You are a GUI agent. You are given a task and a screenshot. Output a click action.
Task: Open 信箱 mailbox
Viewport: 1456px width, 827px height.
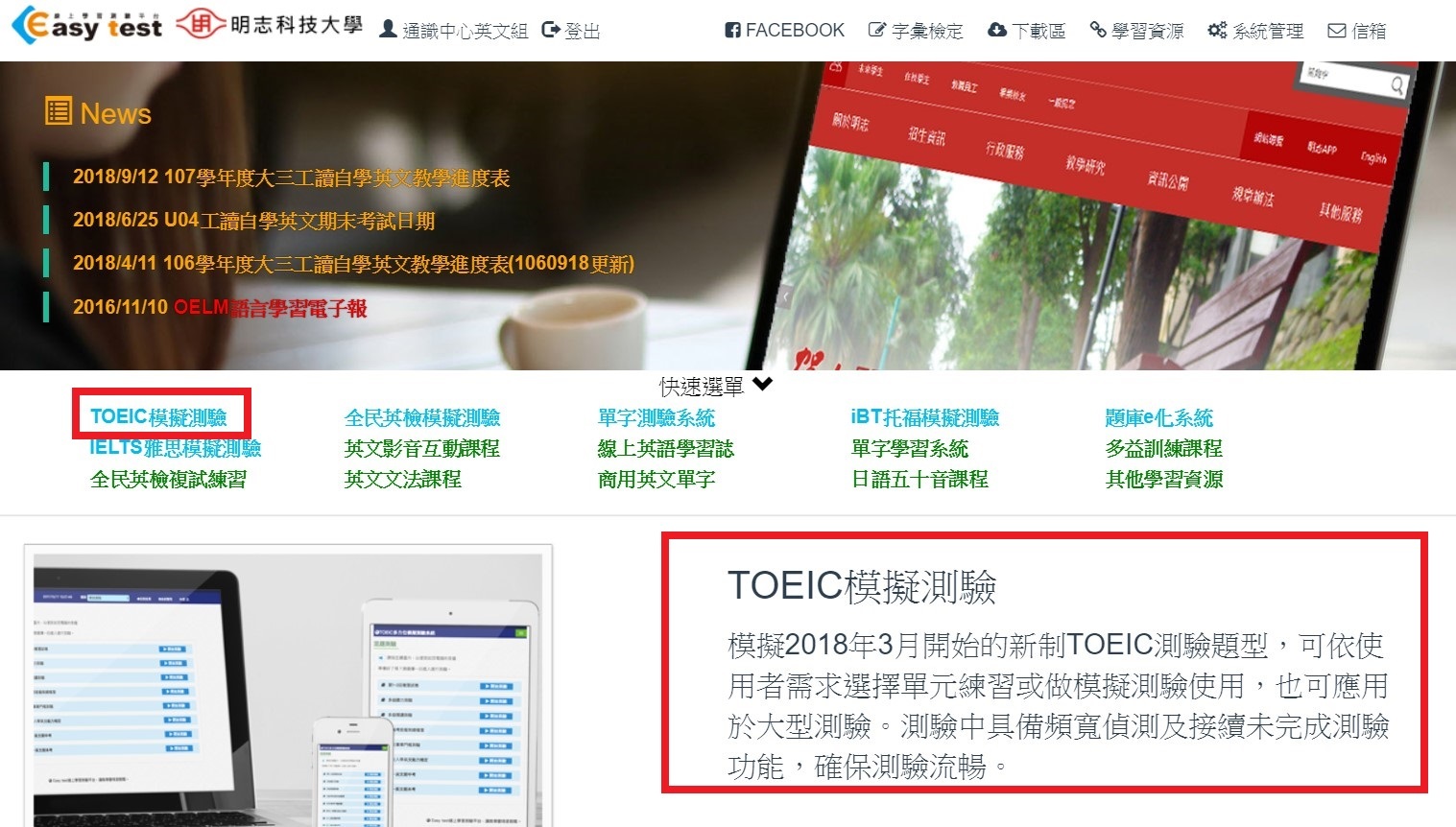pyautogui.click(x=1357, y=31)
